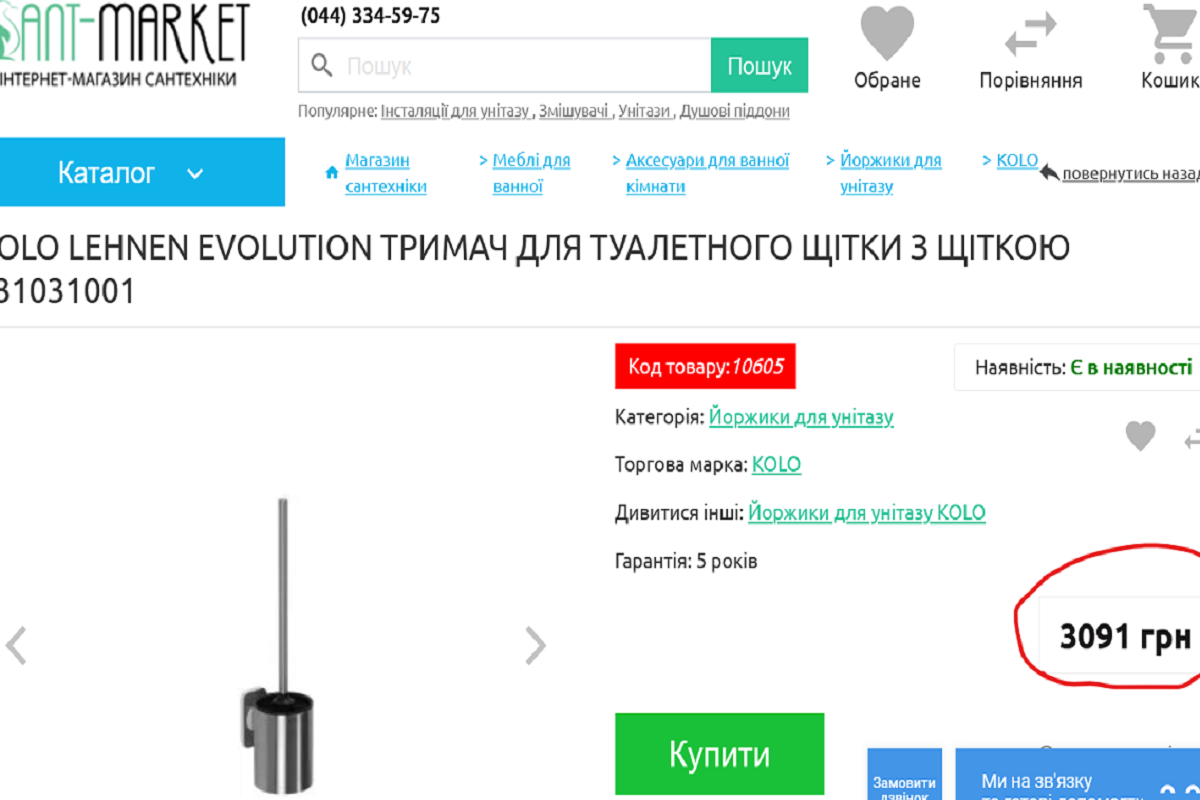Expand the Каталог dropdown menu
Image resolution: width=1200 pixels, height=800 pixels.
click(142, 172)
